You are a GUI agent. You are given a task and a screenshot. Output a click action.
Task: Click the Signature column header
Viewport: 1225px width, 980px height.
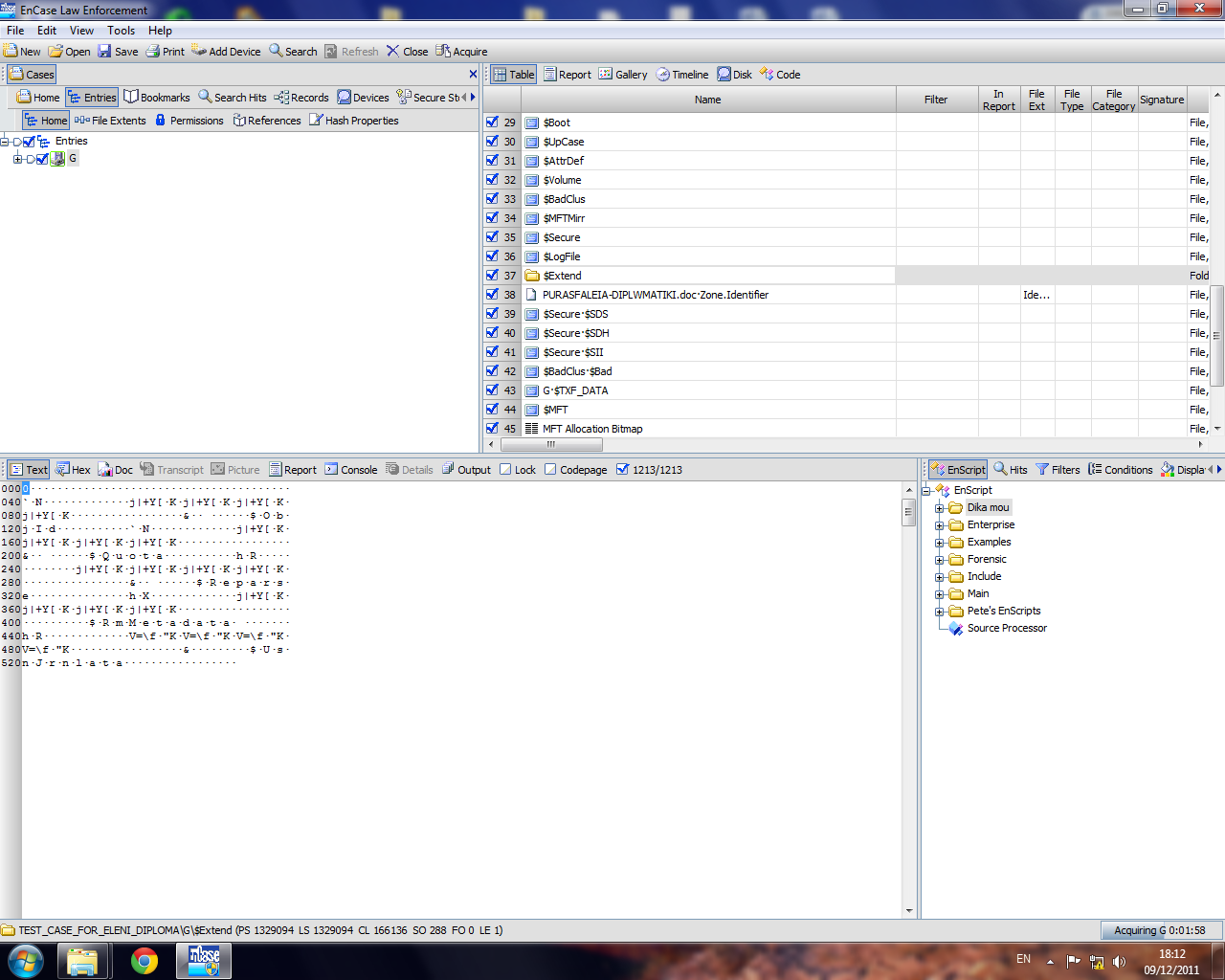point(1162,100)
